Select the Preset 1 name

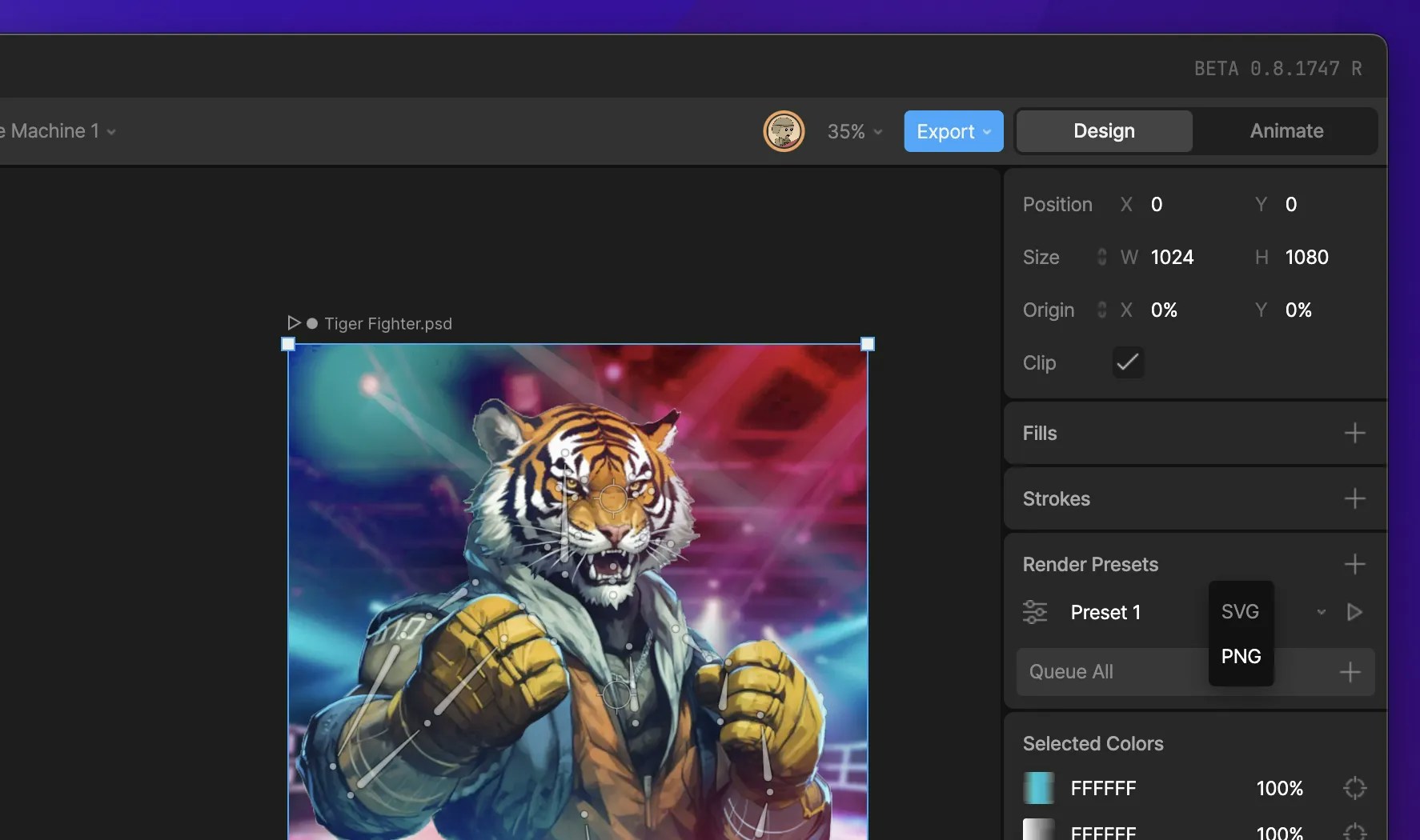[1105, 613]
